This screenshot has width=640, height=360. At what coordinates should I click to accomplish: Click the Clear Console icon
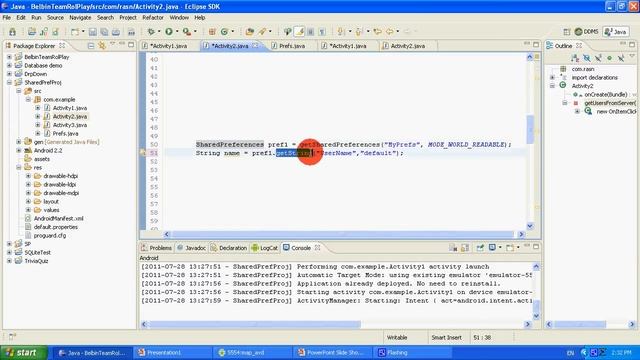pyautogui.click(x=453, y=247)
